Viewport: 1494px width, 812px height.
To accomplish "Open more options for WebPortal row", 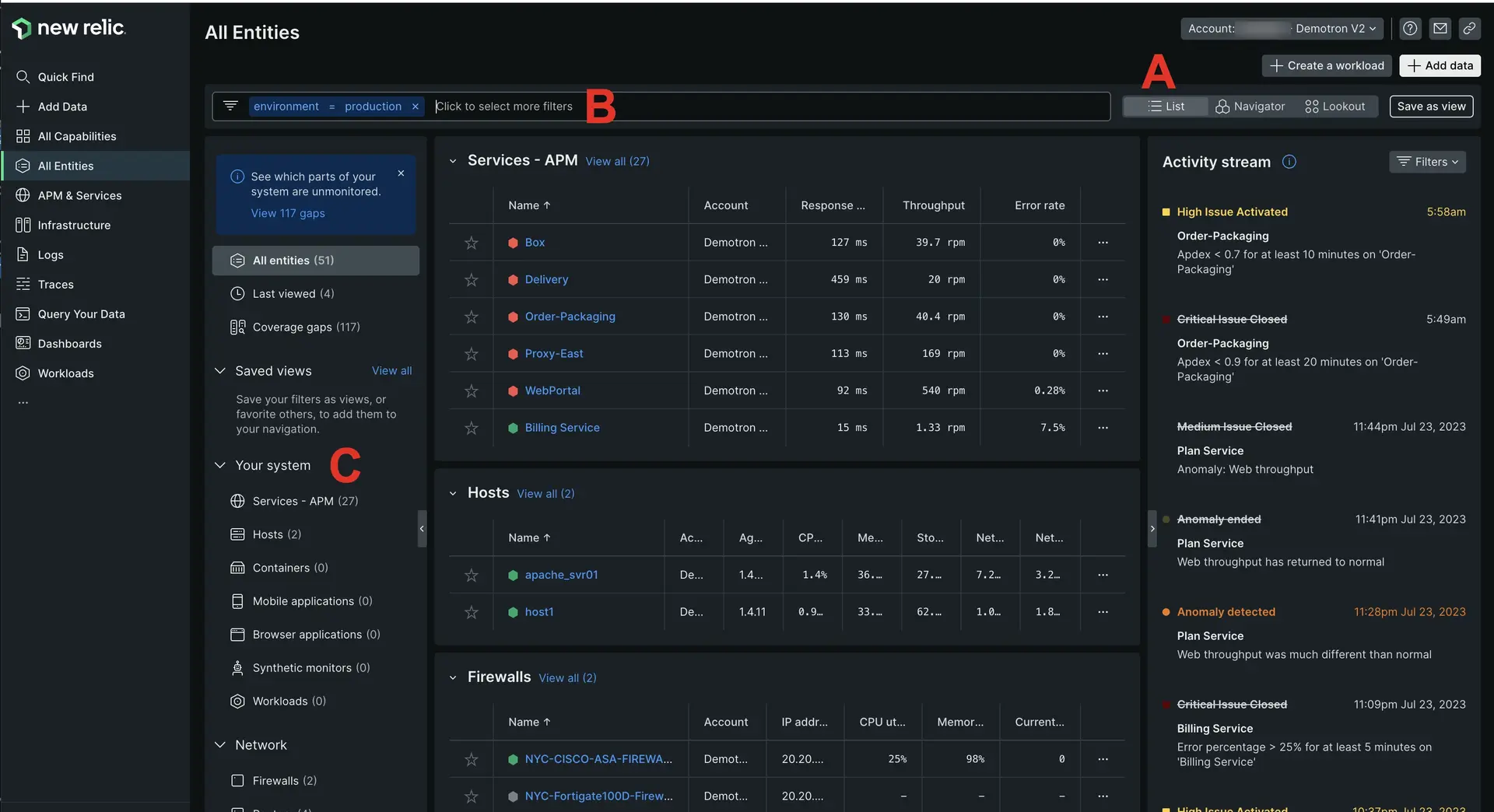I will (1103, 390).
